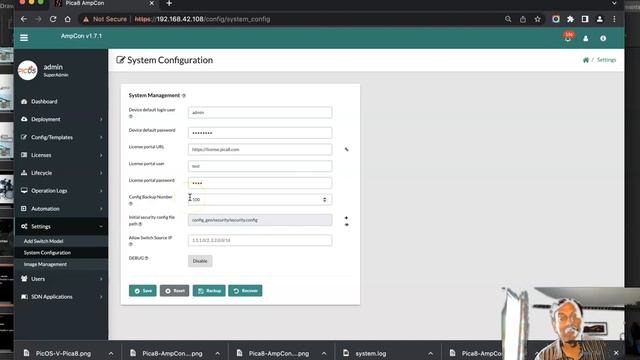Switch to the Pica8 AmpCon browser tab
The height and width of the screenshot is (360, 640).
[104, 3]
